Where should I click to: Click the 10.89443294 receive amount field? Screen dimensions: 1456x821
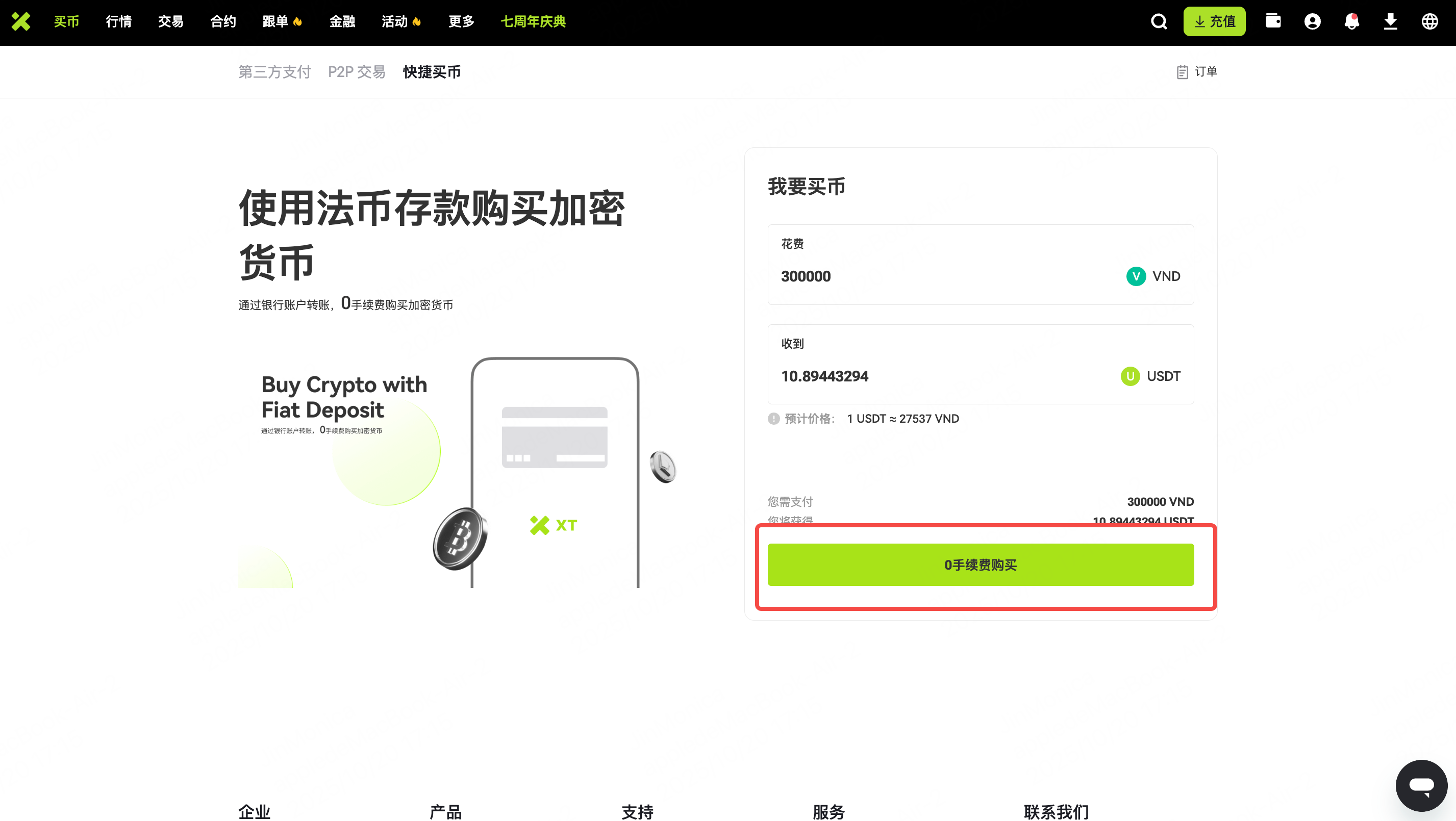pos(981,365)
